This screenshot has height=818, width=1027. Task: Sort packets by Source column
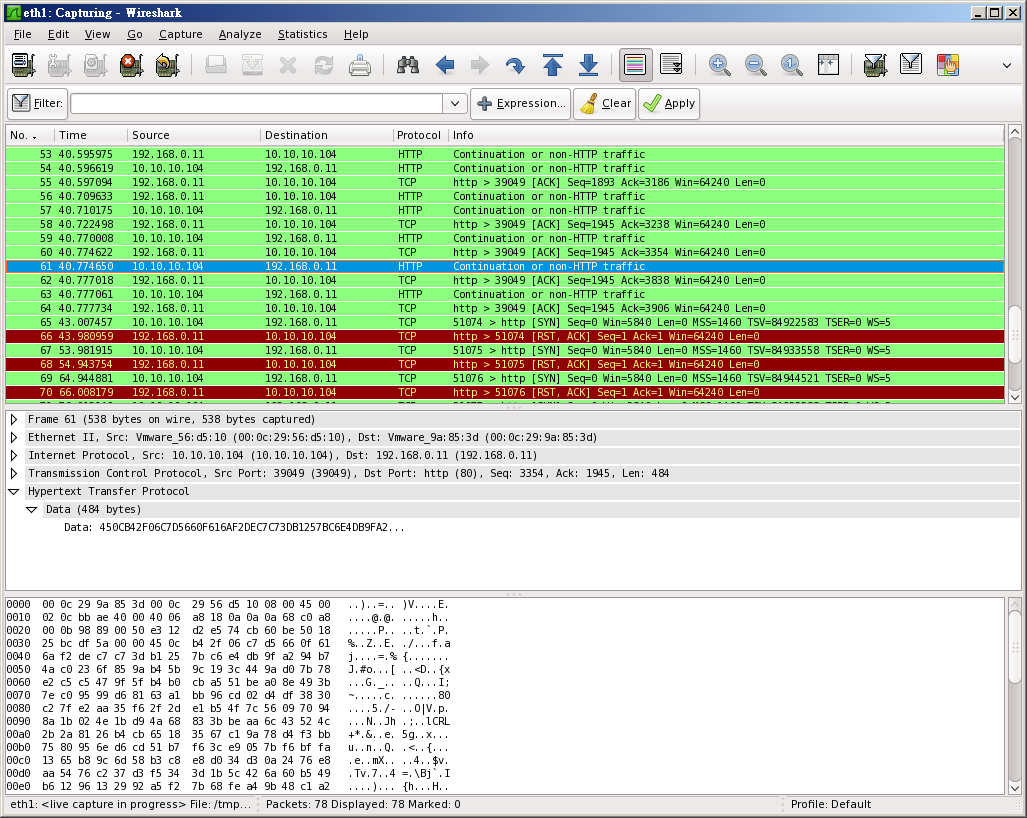194,135
